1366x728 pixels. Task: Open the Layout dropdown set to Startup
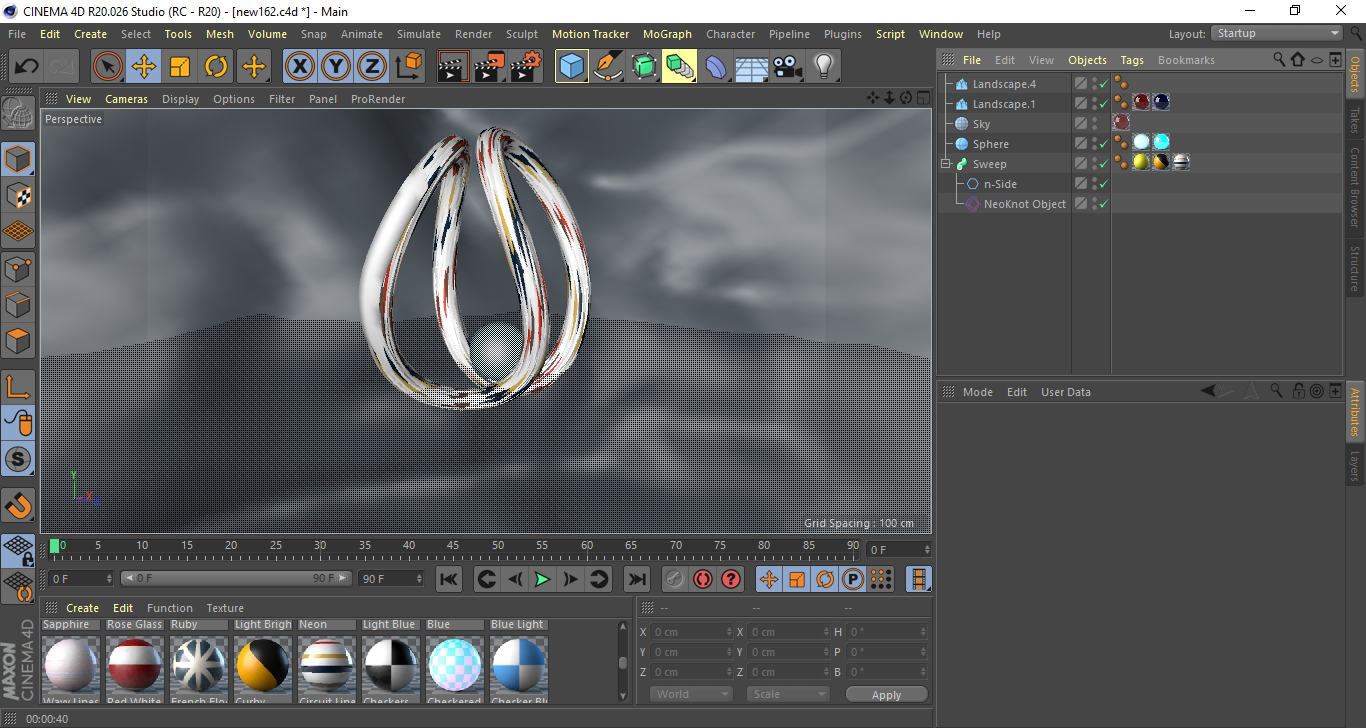pyautogui.click(x=1277, y=33)
